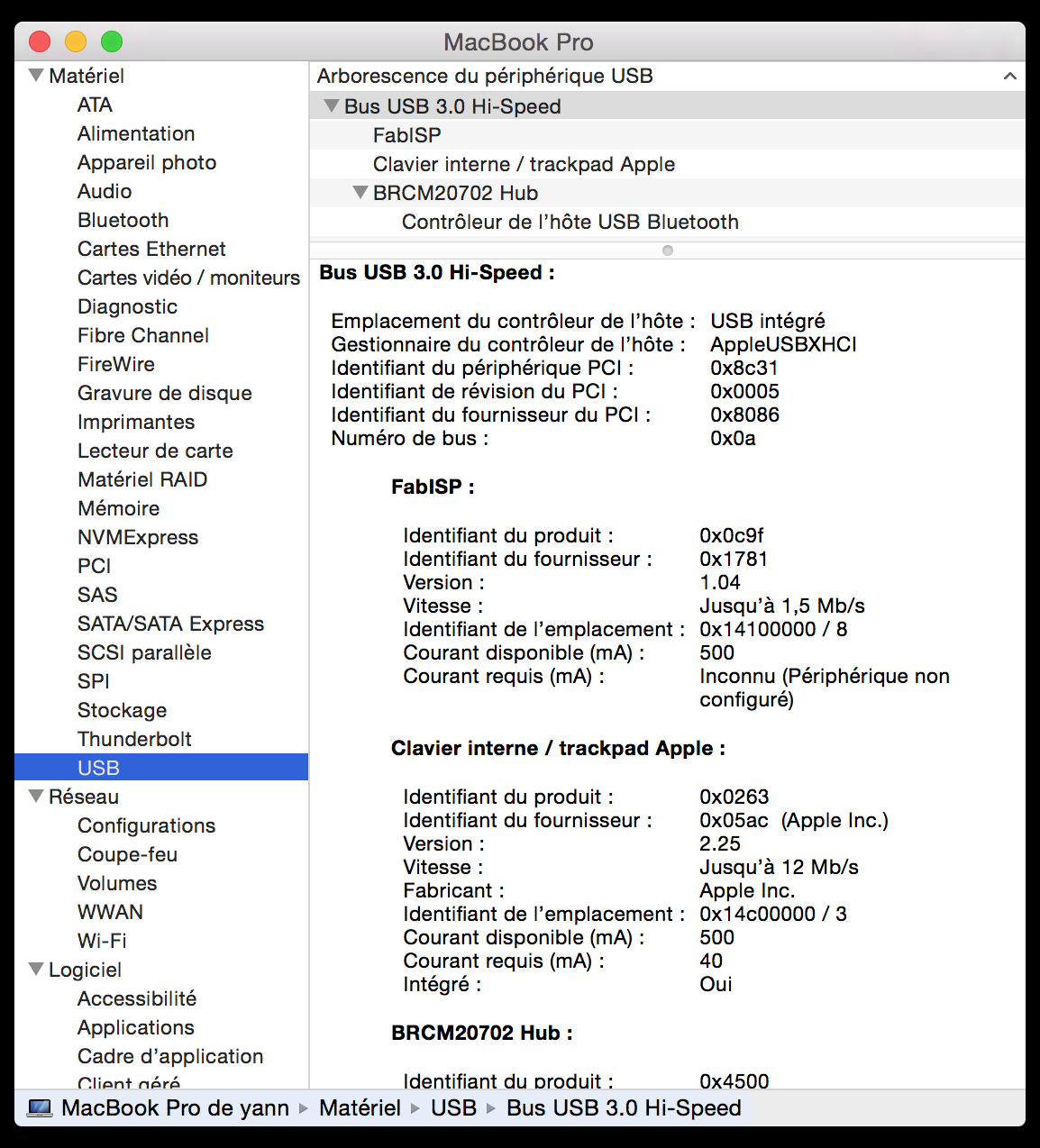
Task: Click the AppleUSBXHCI value text
Action: coord(784,344)
